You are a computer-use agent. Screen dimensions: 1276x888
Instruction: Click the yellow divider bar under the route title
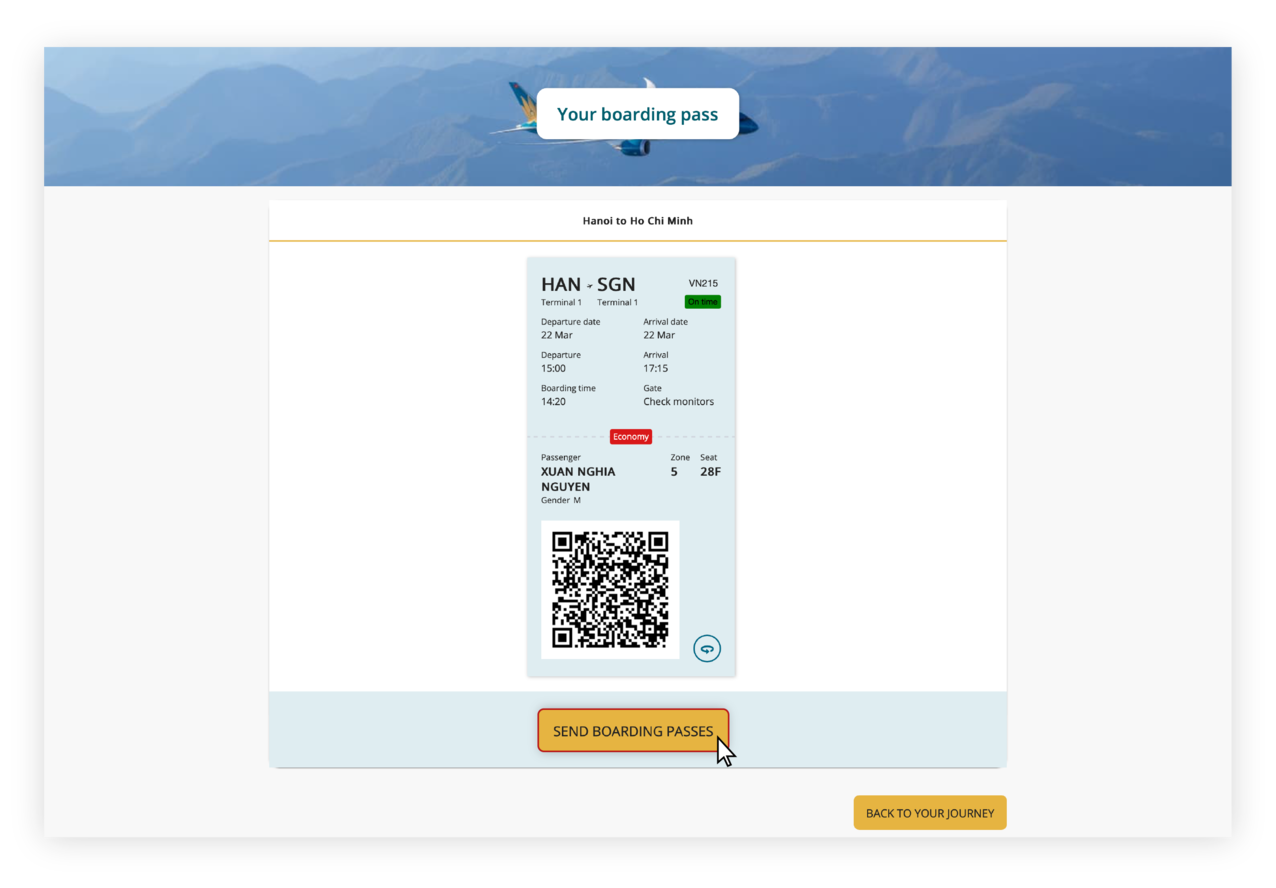pyautogui.click(x=637, y=241)
